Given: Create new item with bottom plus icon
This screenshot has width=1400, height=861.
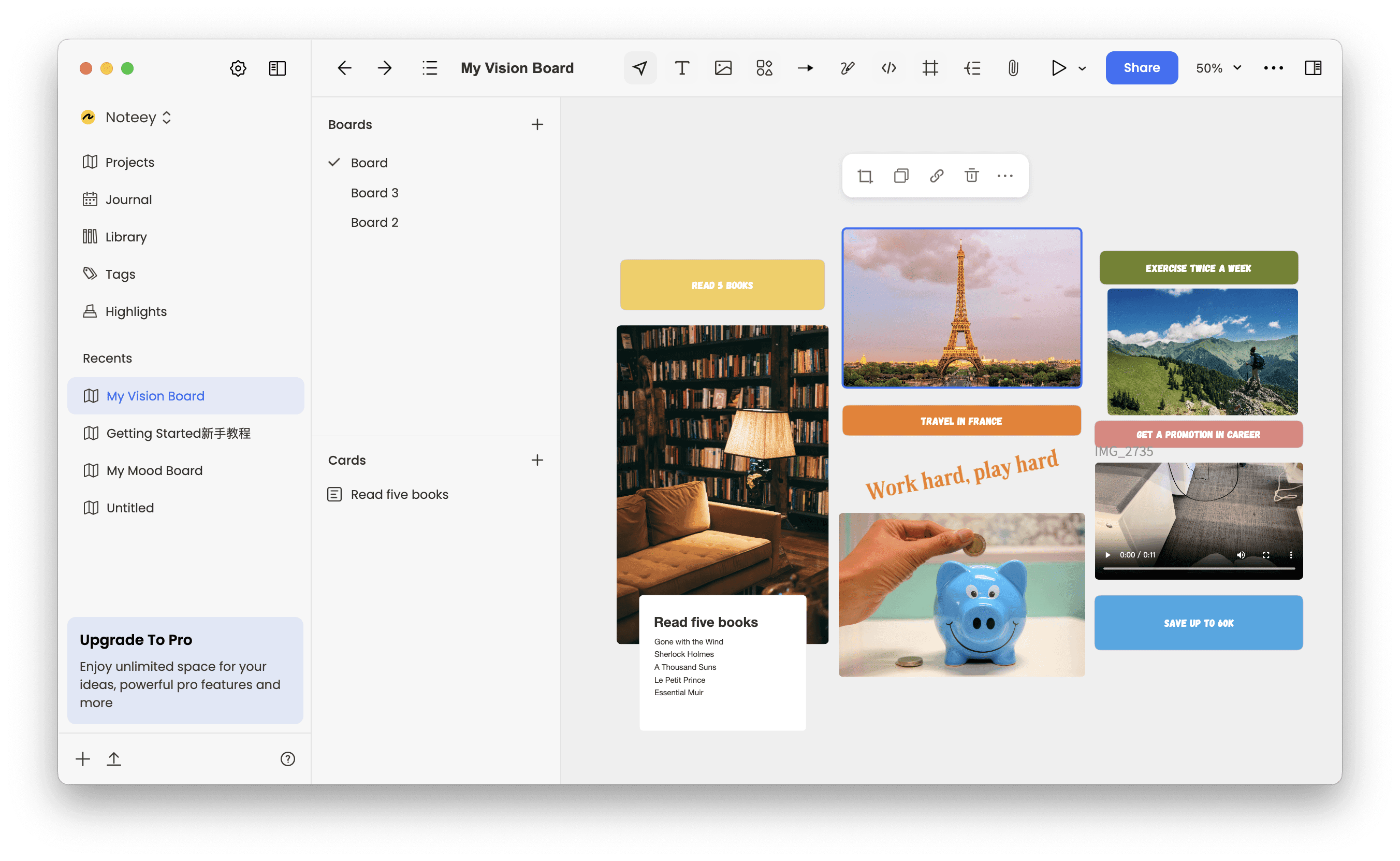Looking at the screenshot, I should [82, 759].
